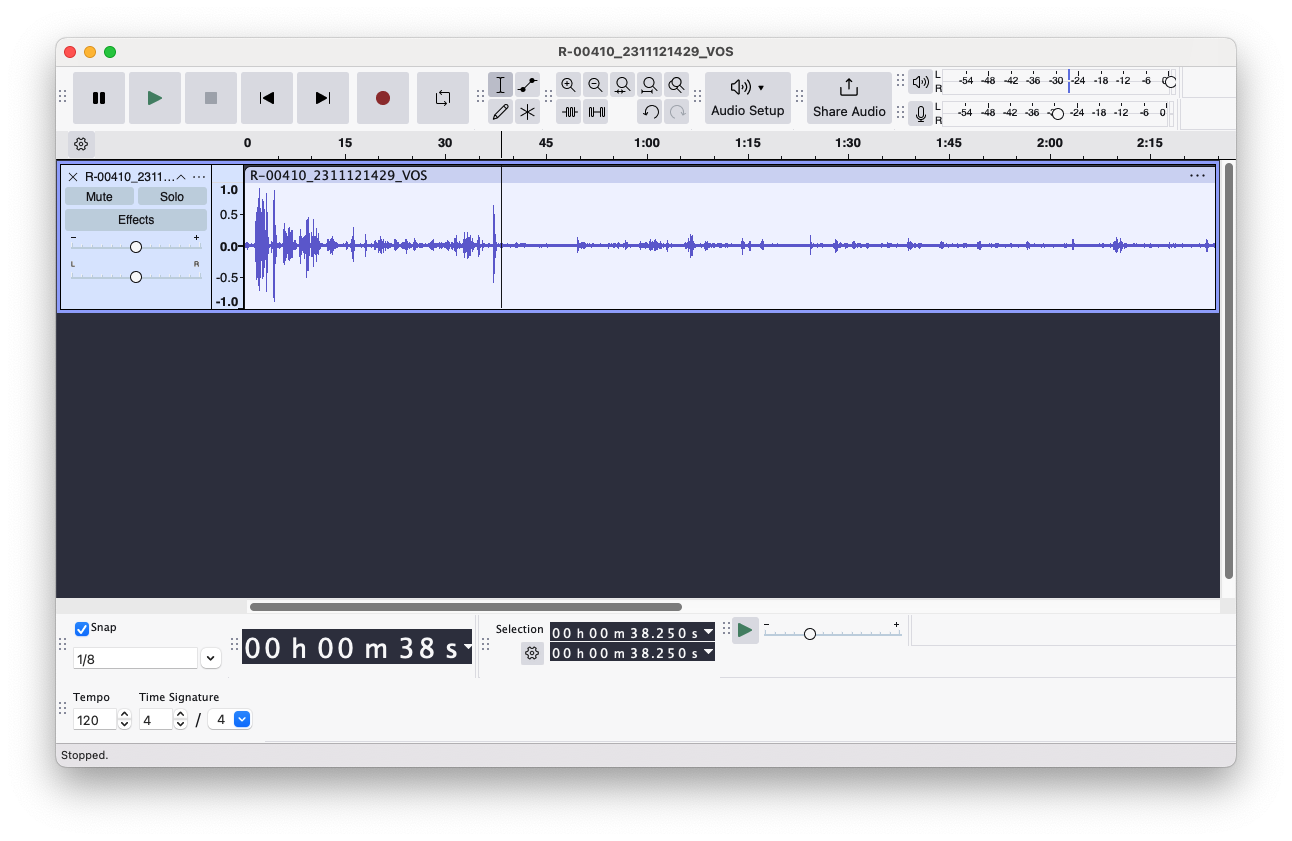Toggle the Snap checkbox
1292x841 pixels.
(82, 629)
